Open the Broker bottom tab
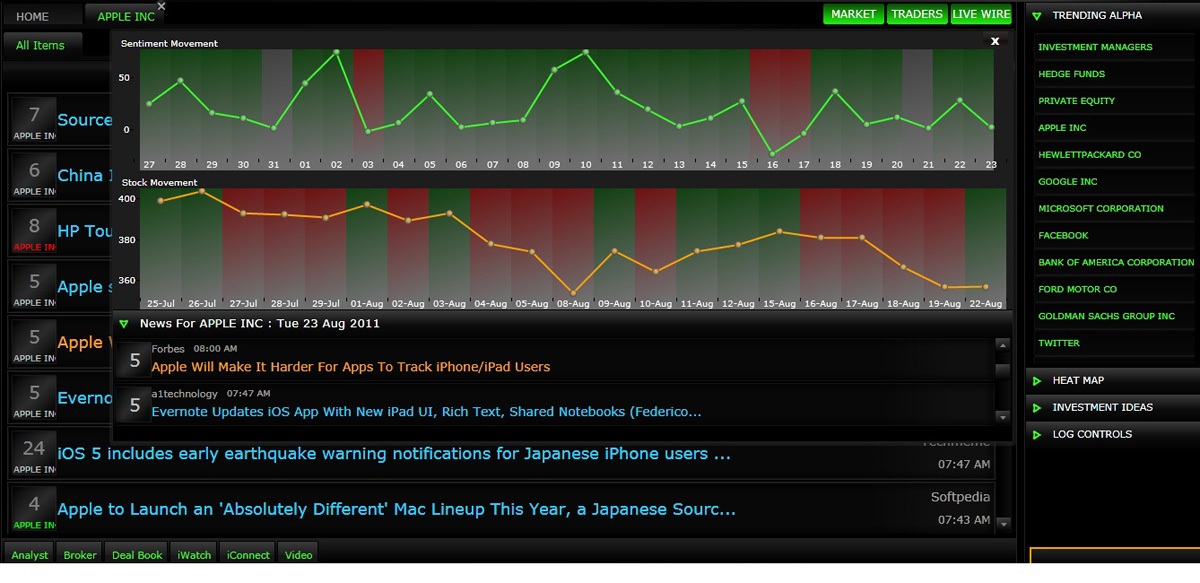 (80, 555)
